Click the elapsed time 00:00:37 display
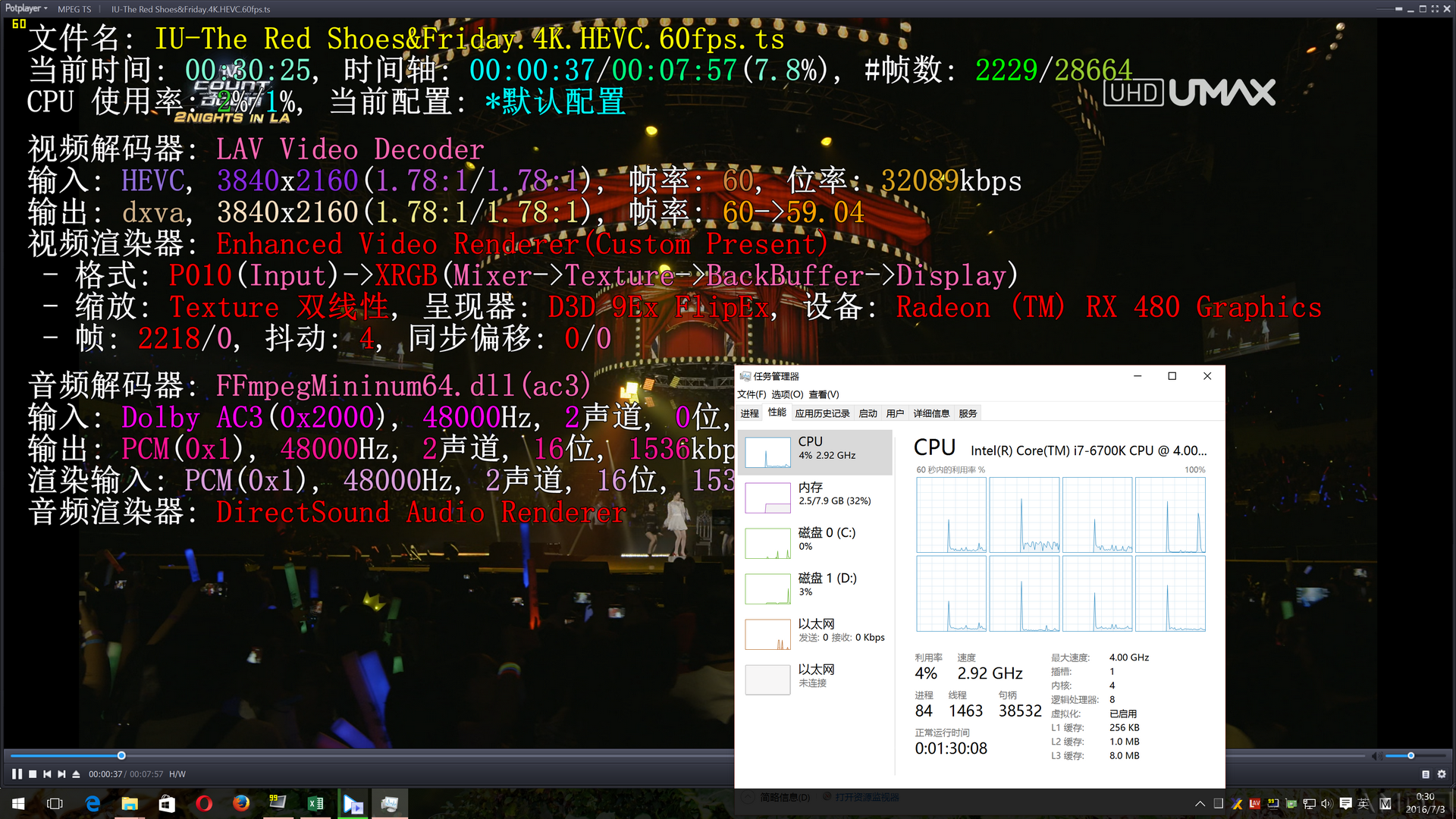 (x=105, y=774)
